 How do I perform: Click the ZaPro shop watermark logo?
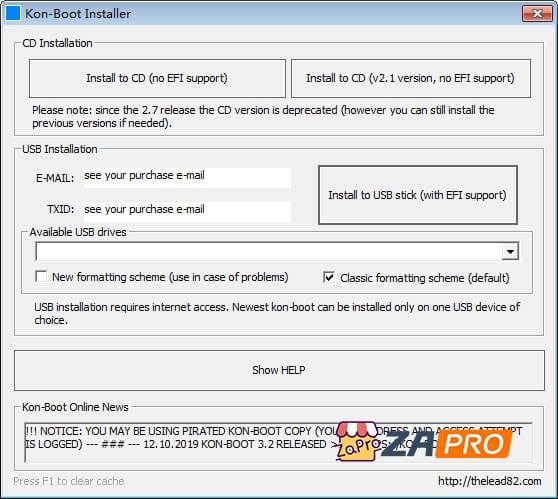423,442
